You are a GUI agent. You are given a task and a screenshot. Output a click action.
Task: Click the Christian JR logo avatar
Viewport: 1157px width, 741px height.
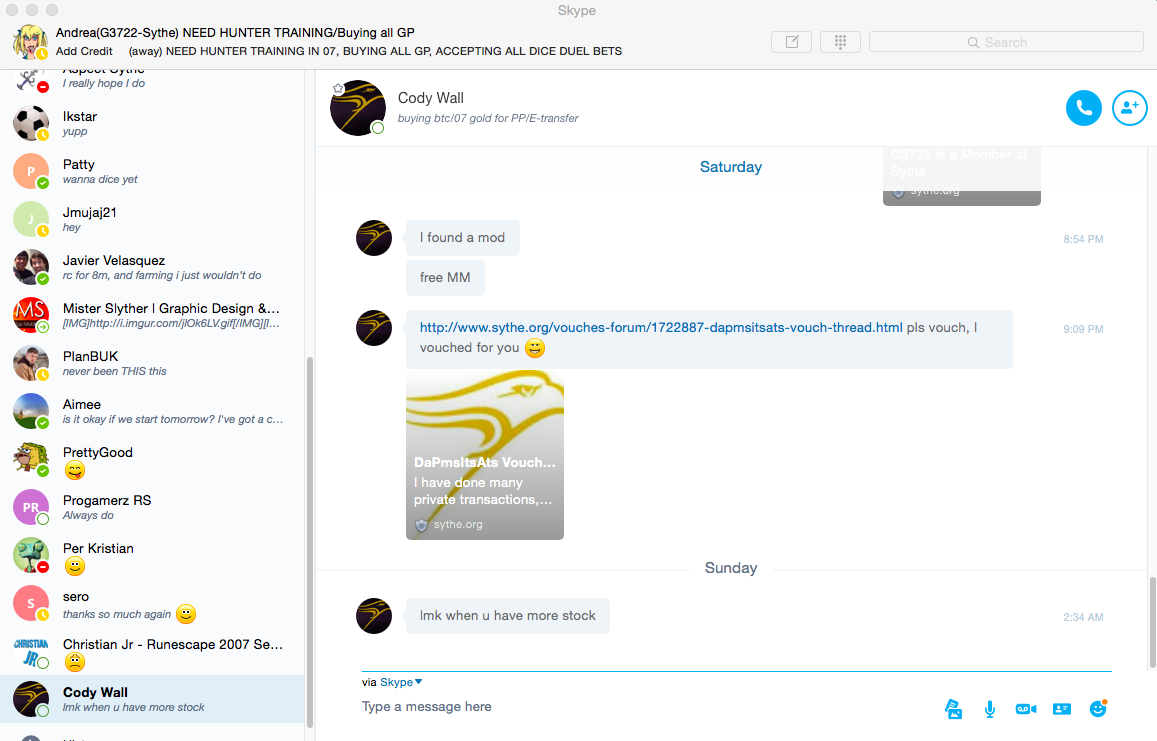tap(30, 651)
